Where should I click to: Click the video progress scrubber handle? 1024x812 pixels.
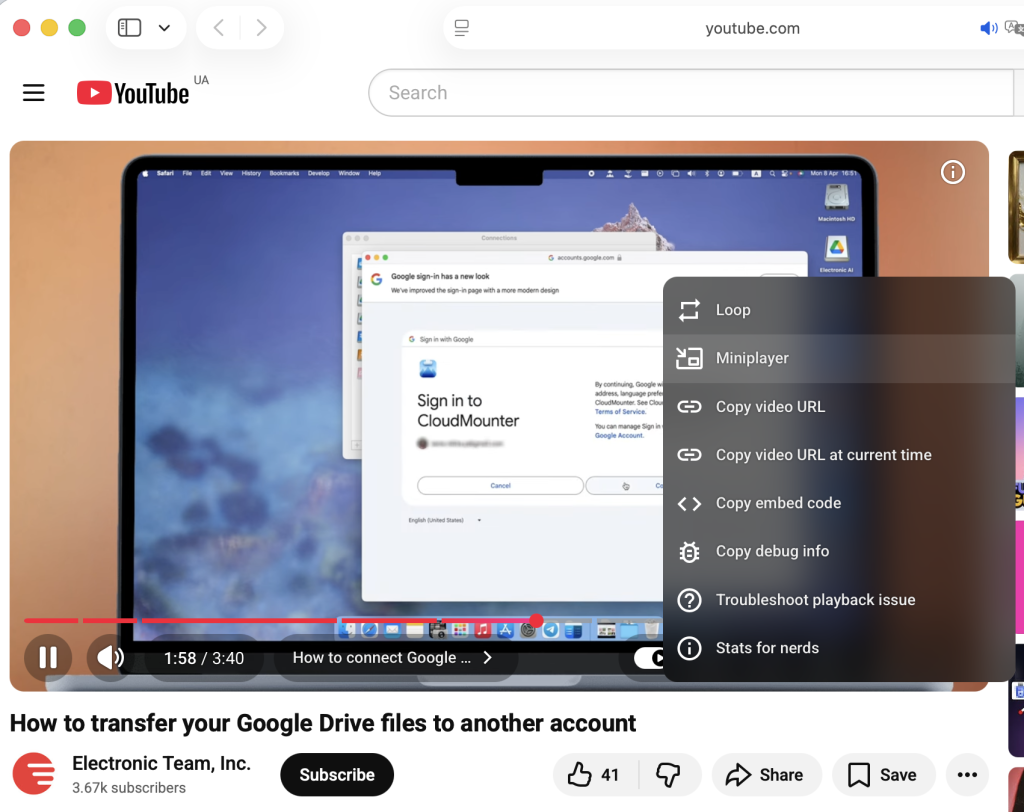pyautogui.click(x=536, y=620)
